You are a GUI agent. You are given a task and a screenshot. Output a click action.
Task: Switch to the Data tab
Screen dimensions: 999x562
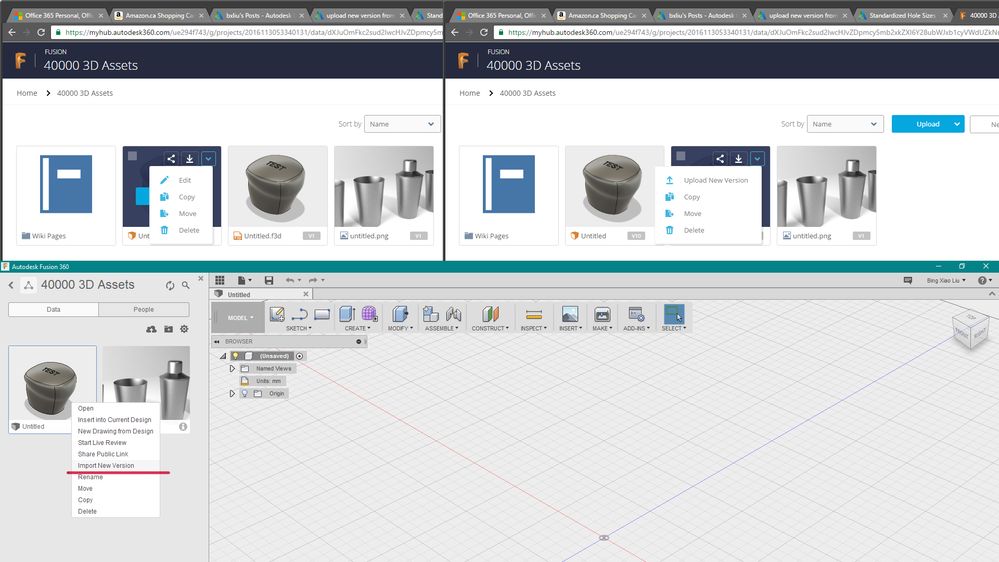tap(54, 310)
